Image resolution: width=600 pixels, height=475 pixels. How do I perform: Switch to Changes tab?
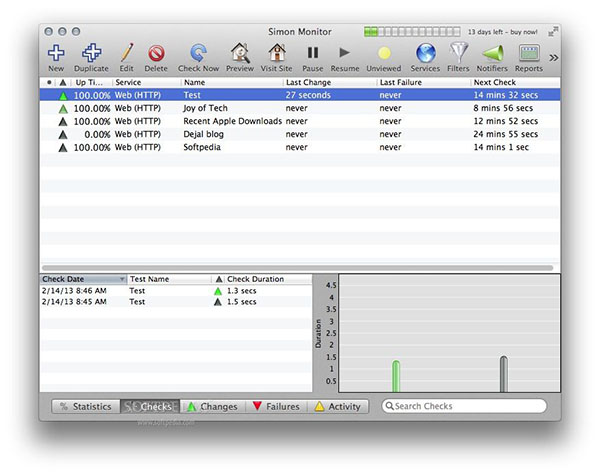[x=212, y=406]
